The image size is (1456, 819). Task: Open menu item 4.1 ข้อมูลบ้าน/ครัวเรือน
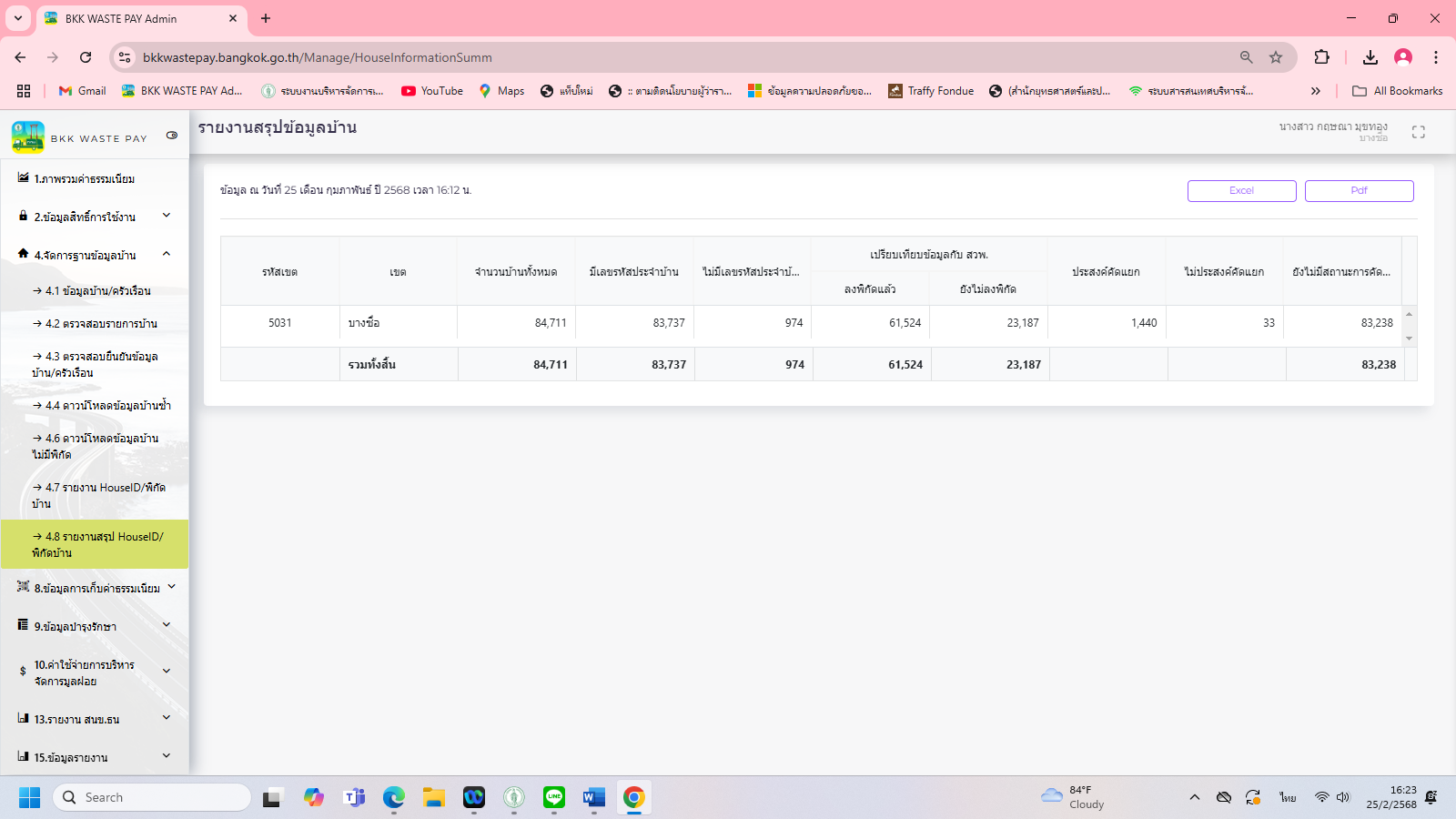coord(97,291)
